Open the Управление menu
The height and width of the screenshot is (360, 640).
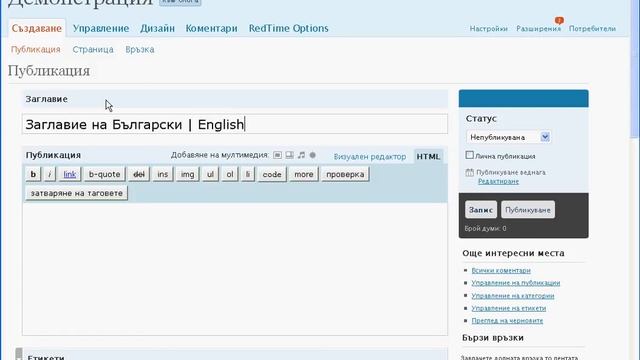(101, 28)
